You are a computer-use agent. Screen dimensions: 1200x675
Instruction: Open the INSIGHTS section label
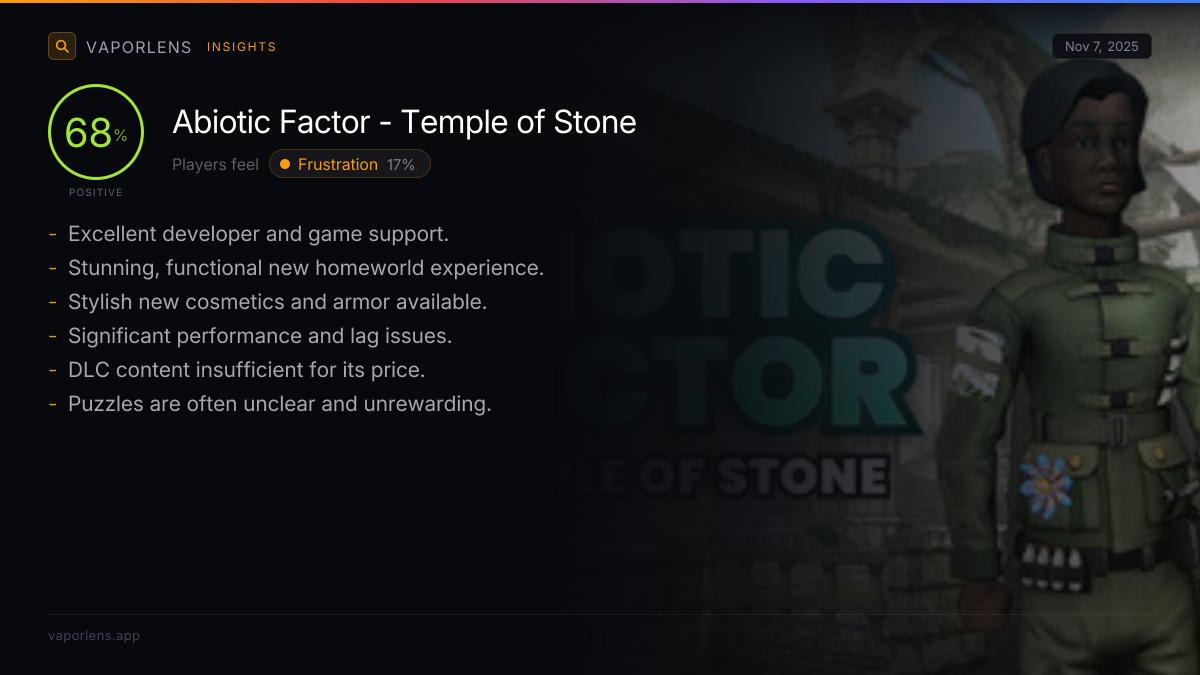point(241,47)
